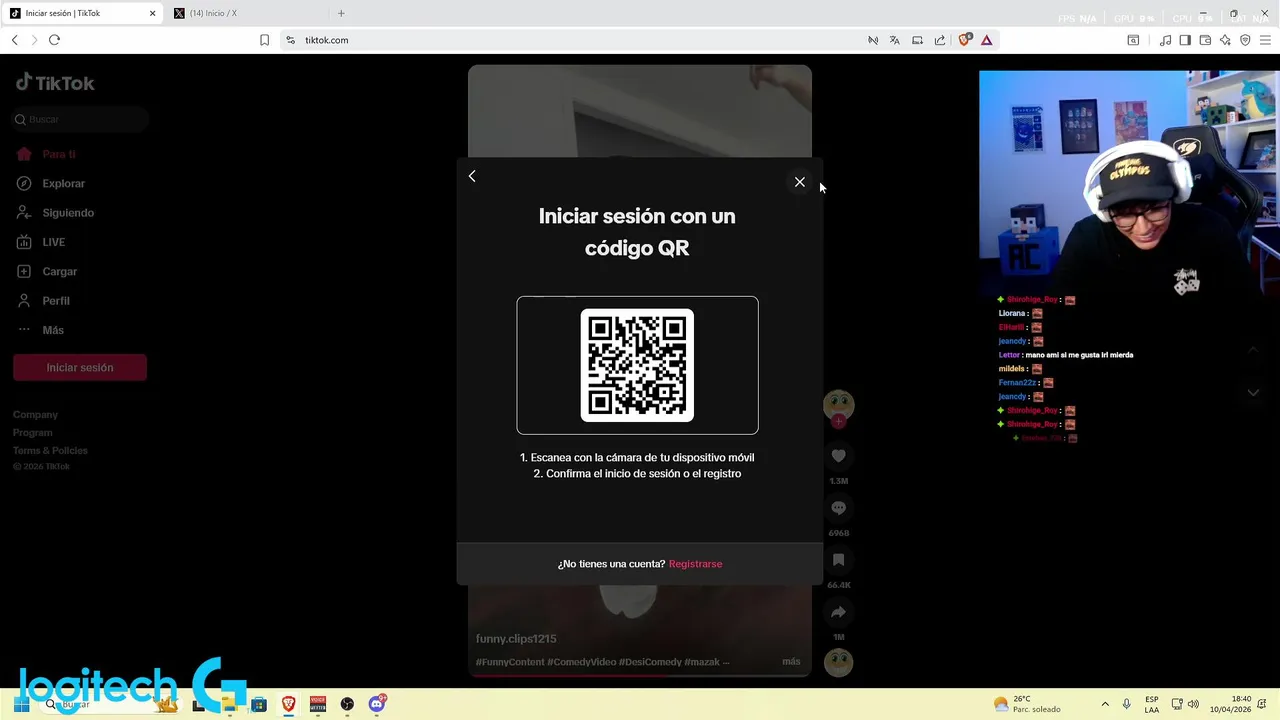
Task: Open the Brave Shields lion icon
Action: tap(965, 40)
